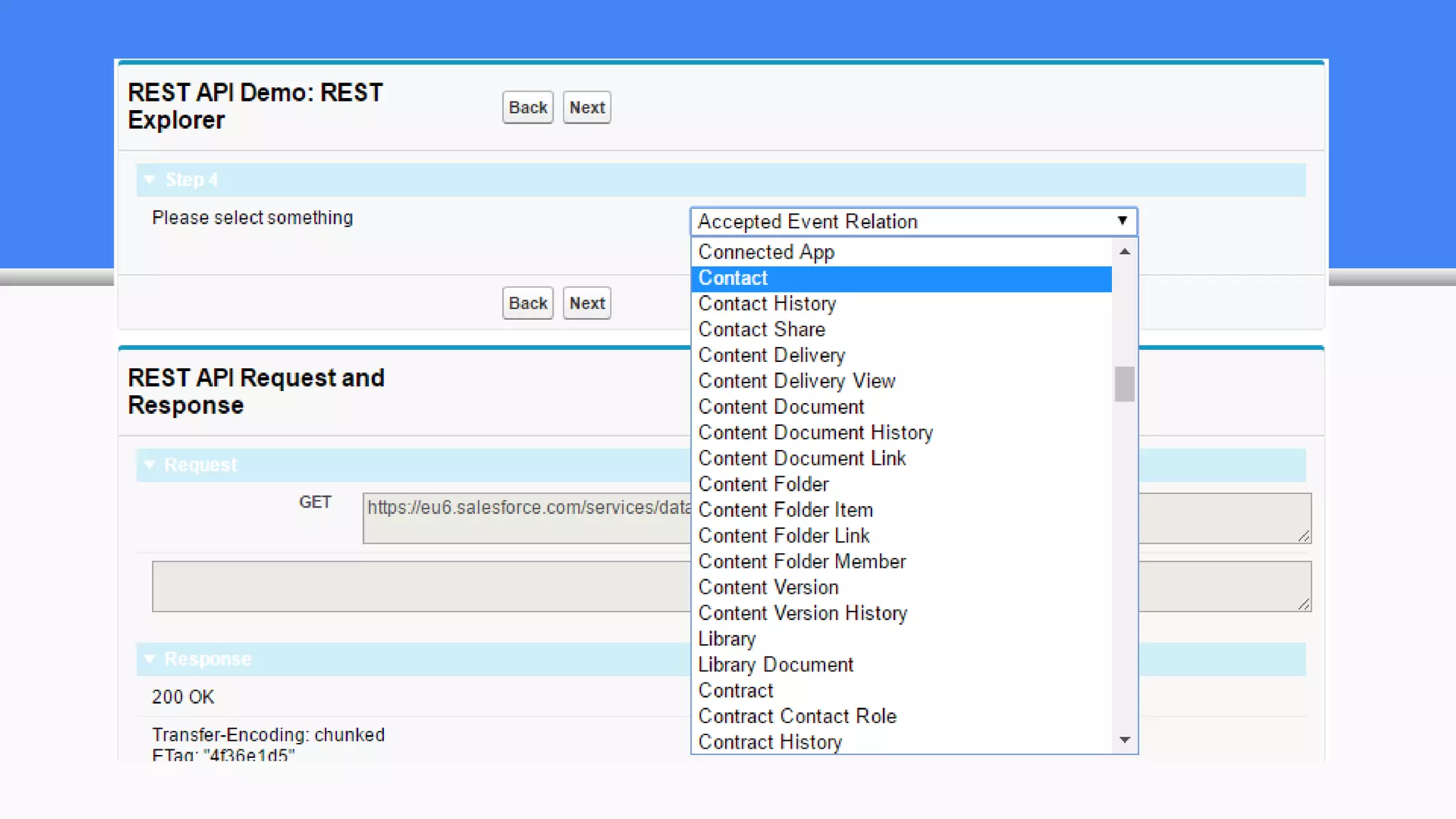
Task: Click scroll down arrow in dropdown list
Action: (x=1125, y=740)
